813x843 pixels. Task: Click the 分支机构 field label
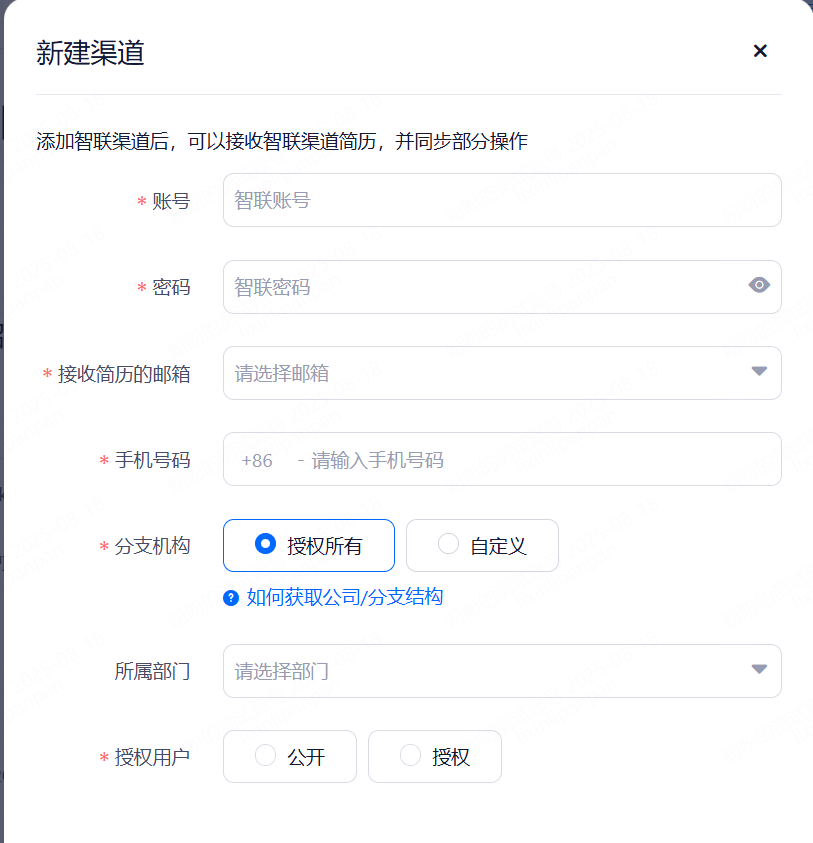pos(152,546)
